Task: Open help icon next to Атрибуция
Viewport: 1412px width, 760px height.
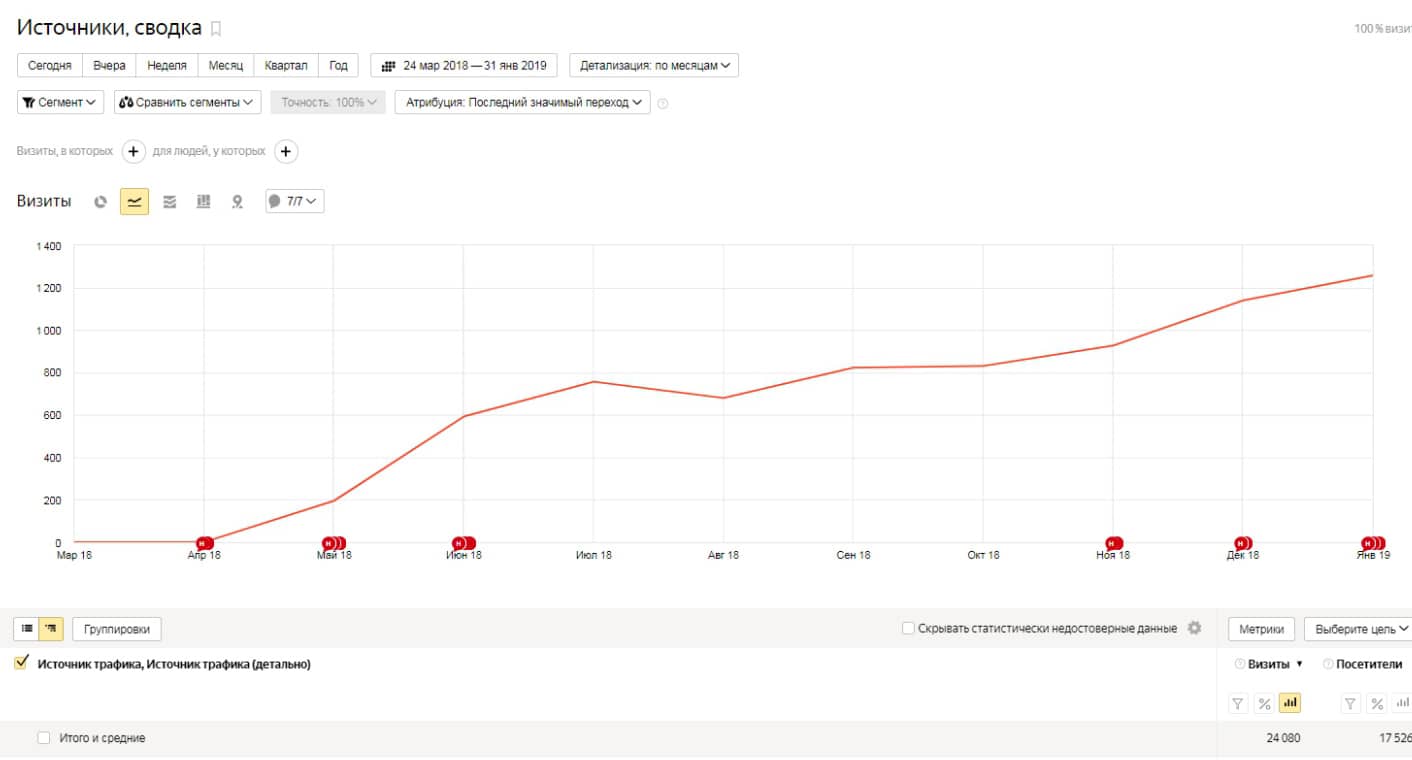Action: coord(663,103)
